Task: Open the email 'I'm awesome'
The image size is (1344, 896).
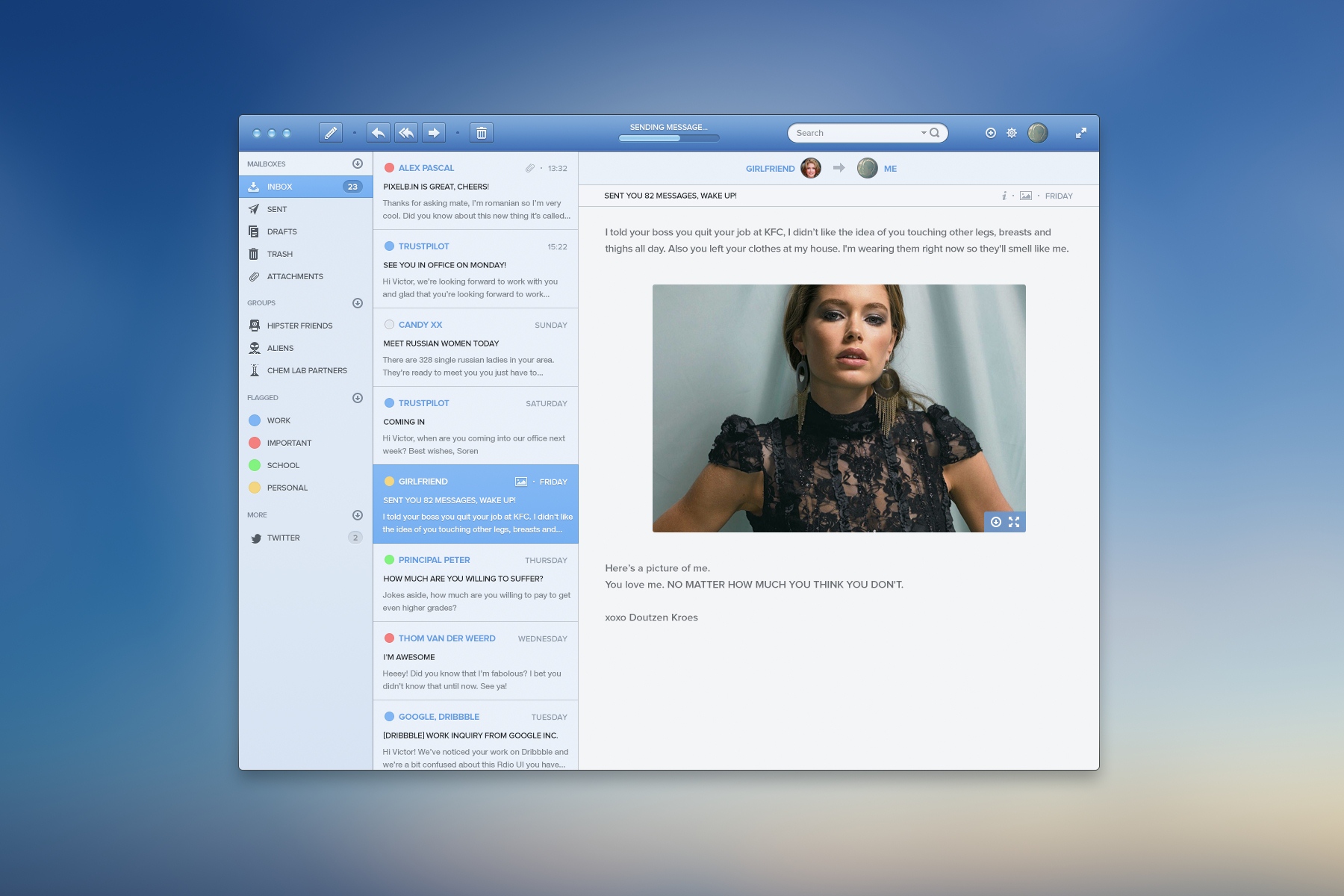Action: point(476,662)
